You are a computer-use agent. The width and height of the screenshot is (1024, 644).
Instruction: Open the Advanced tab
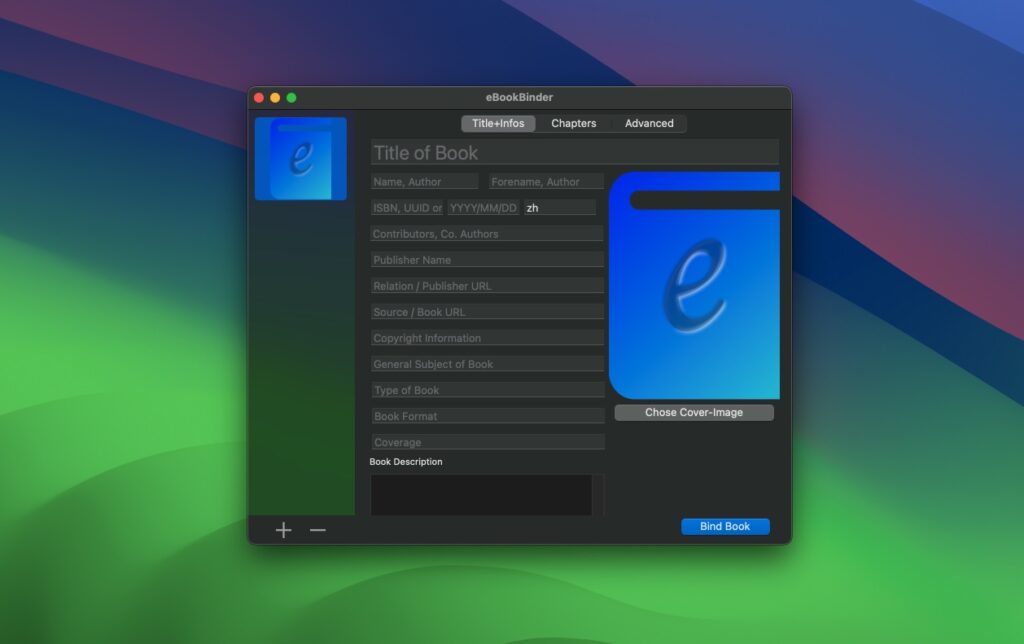(649, 123)
